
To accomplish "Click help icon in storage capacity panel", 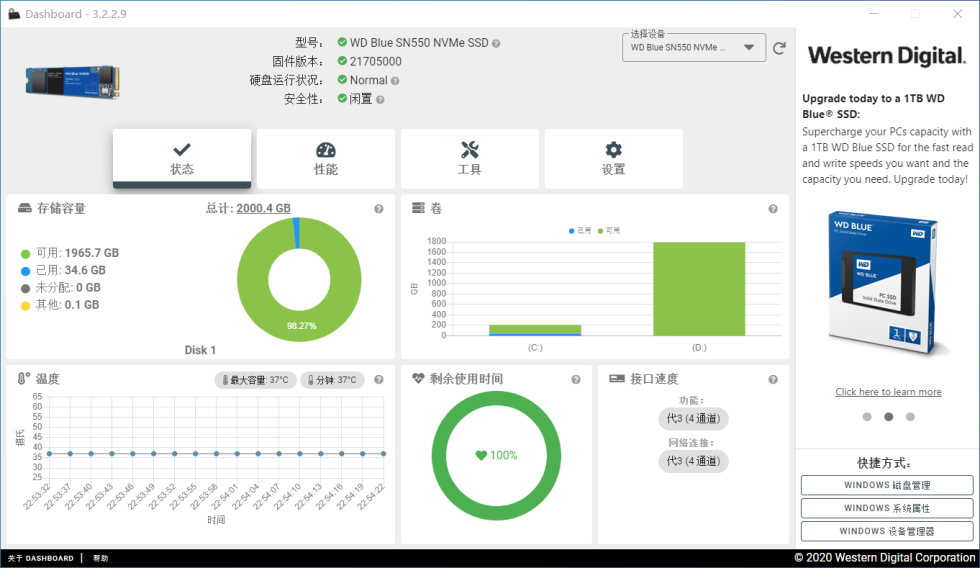I will pos(379,209).
